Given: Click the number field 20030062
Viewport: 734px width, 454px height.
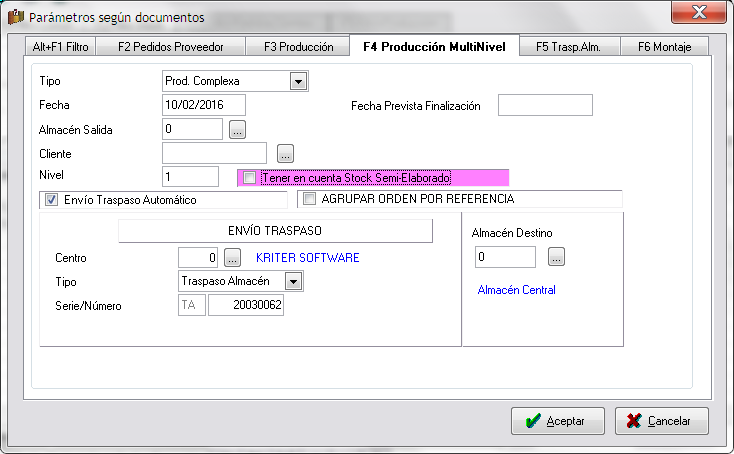Looking at the screenshot, I should 246,305.
